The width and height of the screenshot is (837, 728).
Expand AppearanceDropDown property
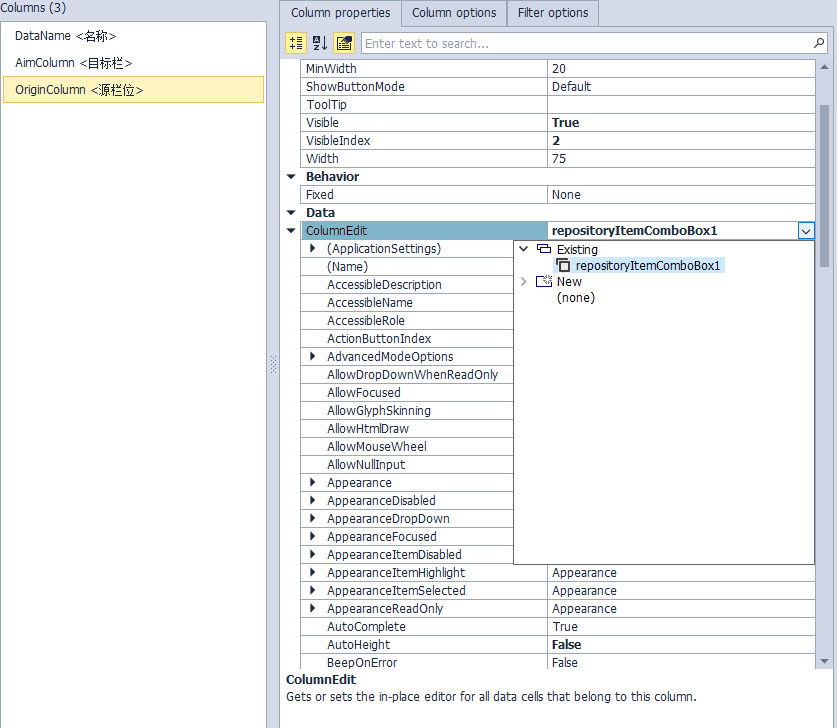pyautogui.click(x=313, y=518)
